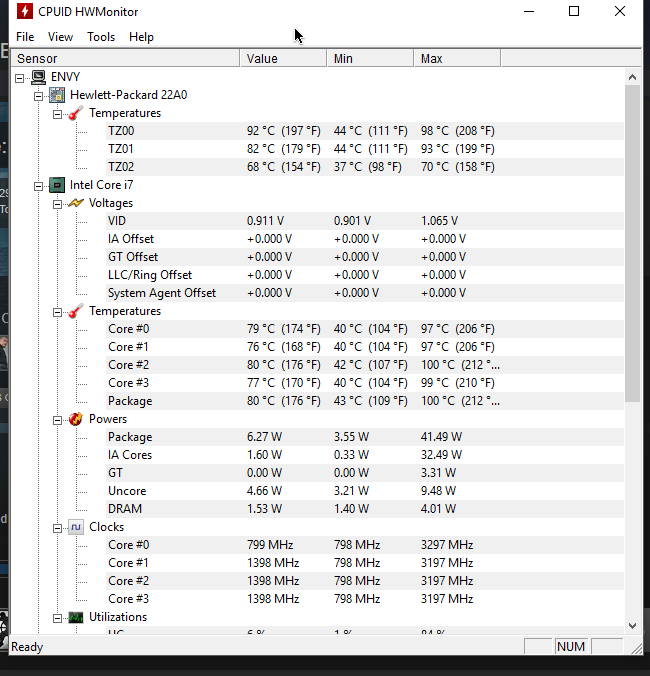Image resolution: width=650 pixels, height=676 pixels.
Task: Click the Max column header
Action: click(457, 59)
